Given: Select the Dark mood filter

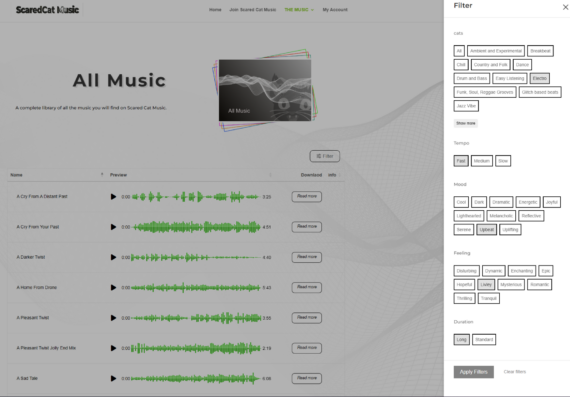Looking at the screenshot, I should click(479, 202).
